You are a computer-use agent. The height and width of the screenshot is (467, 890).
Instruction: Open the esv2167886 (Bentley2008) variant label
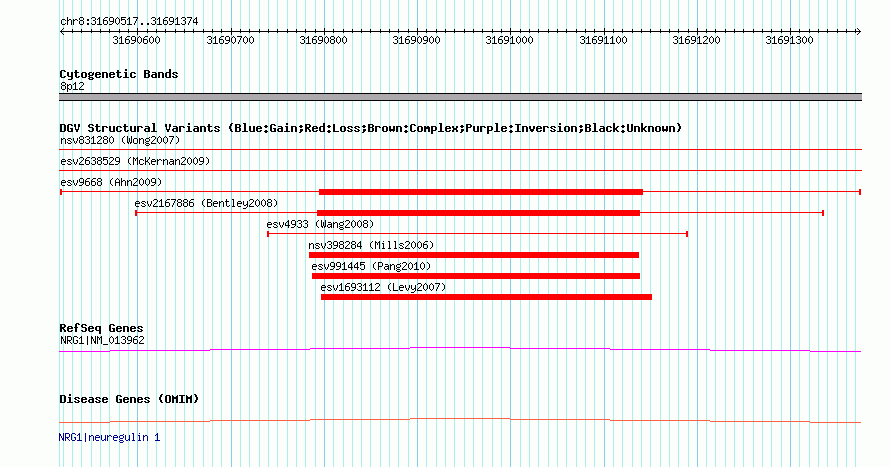(206, 203)
